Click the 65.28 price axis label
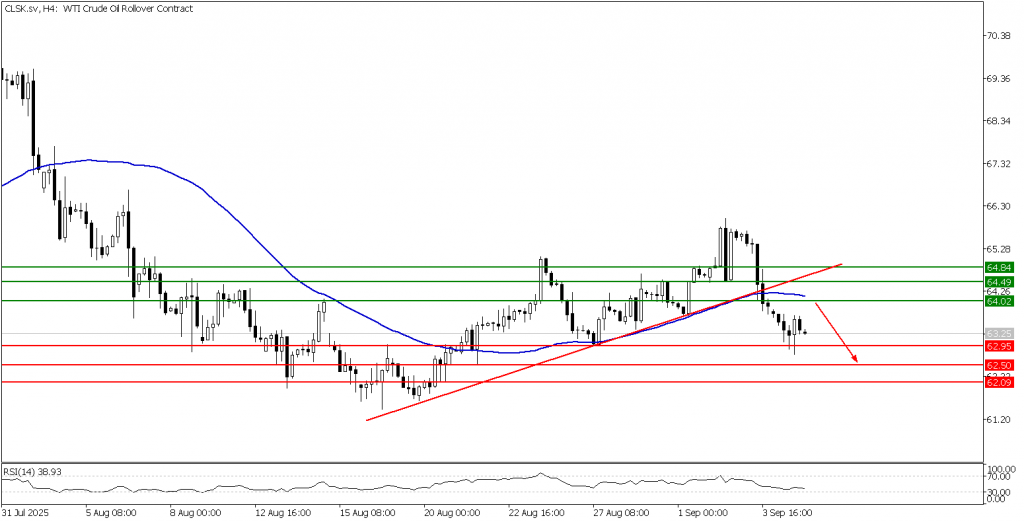1024x522 pixels. [x=999, y=250]
